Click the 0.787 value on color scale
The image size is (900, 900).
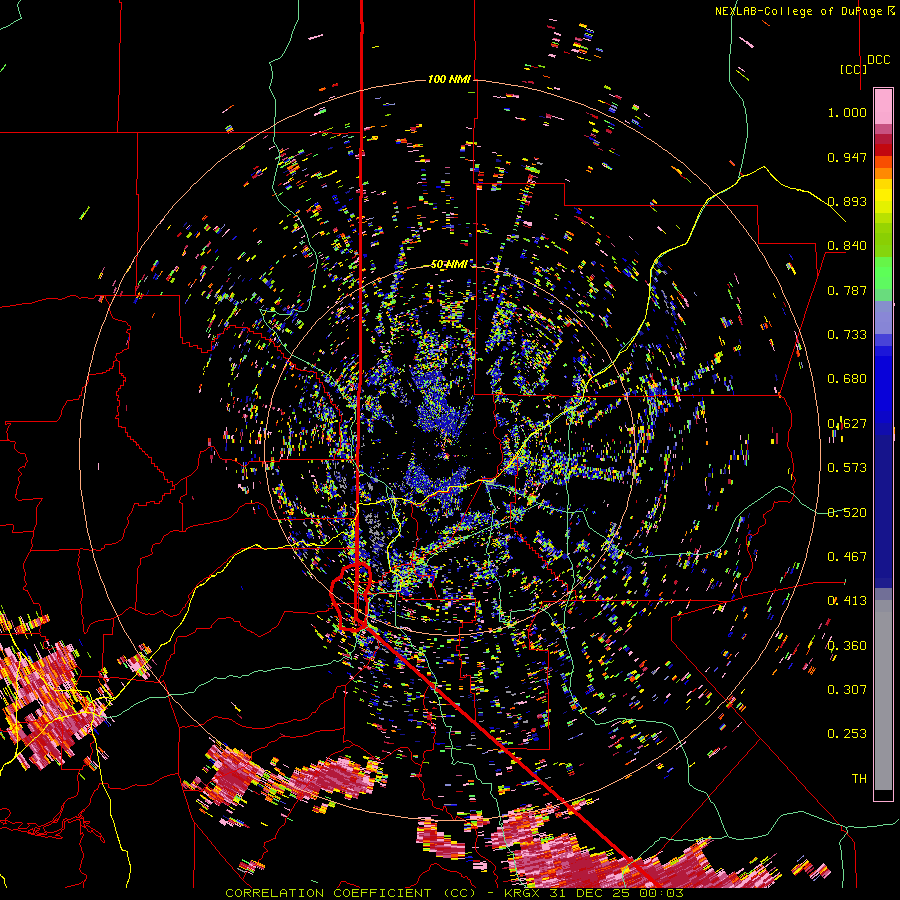[x=847, y=290]
